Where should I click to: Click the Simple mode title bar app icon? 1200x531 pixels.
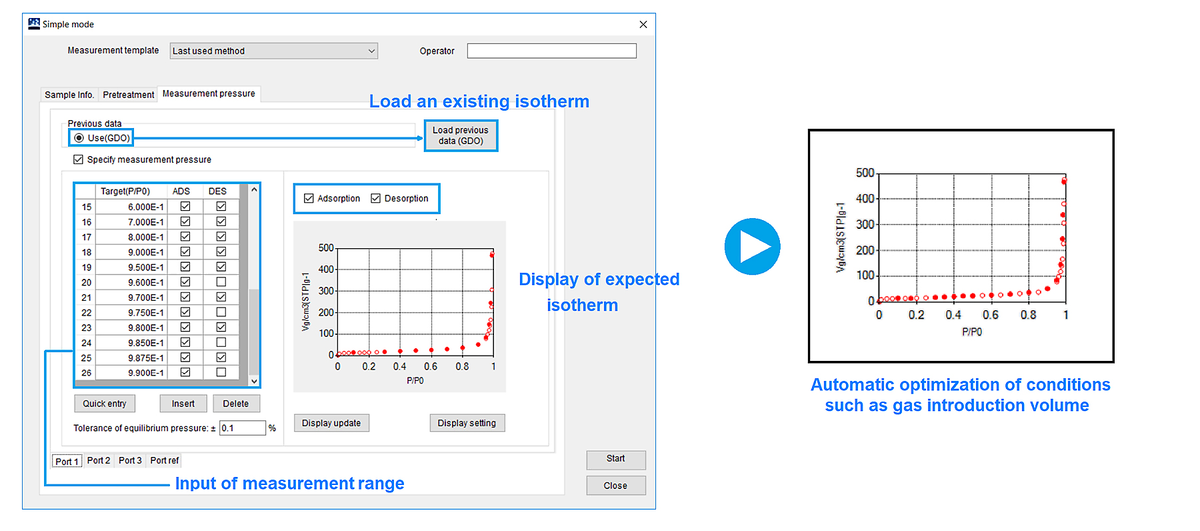coord(33,23)
